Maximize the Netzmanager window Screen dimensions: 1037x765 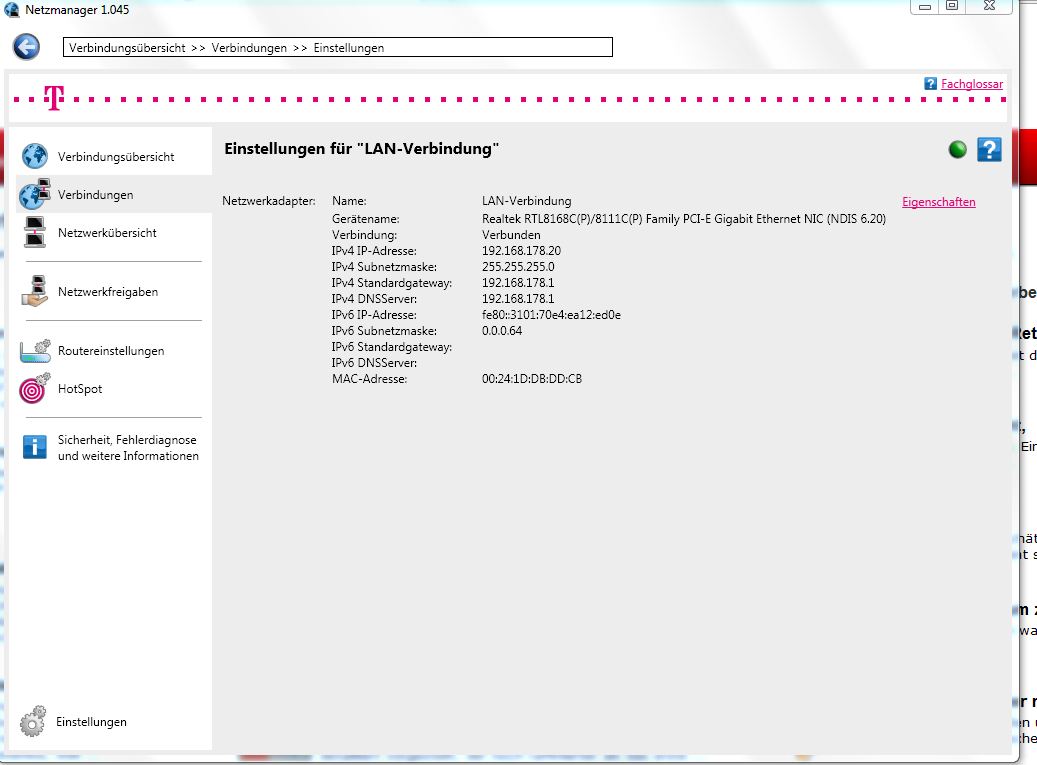pyautogui.click(x=952, y=6)
